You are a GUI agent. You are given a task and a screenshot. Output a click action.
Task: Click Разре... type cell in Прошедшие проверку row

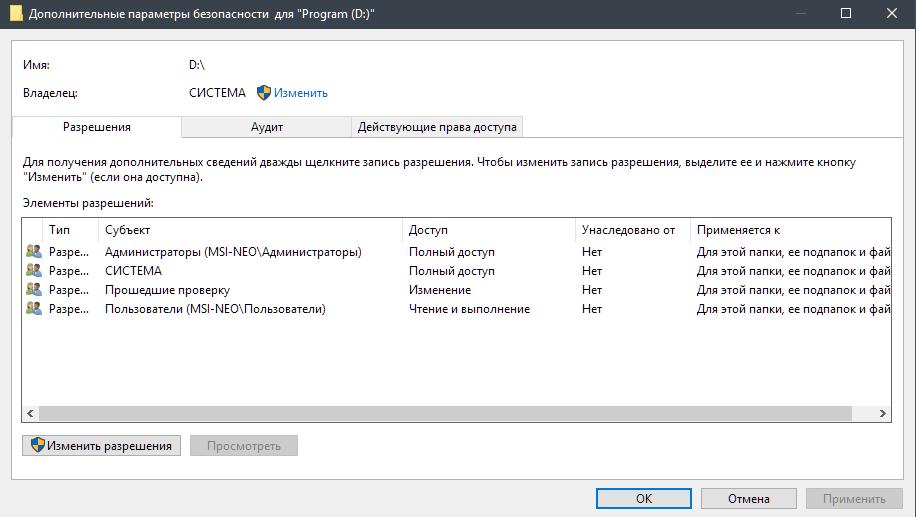(69, 290)
